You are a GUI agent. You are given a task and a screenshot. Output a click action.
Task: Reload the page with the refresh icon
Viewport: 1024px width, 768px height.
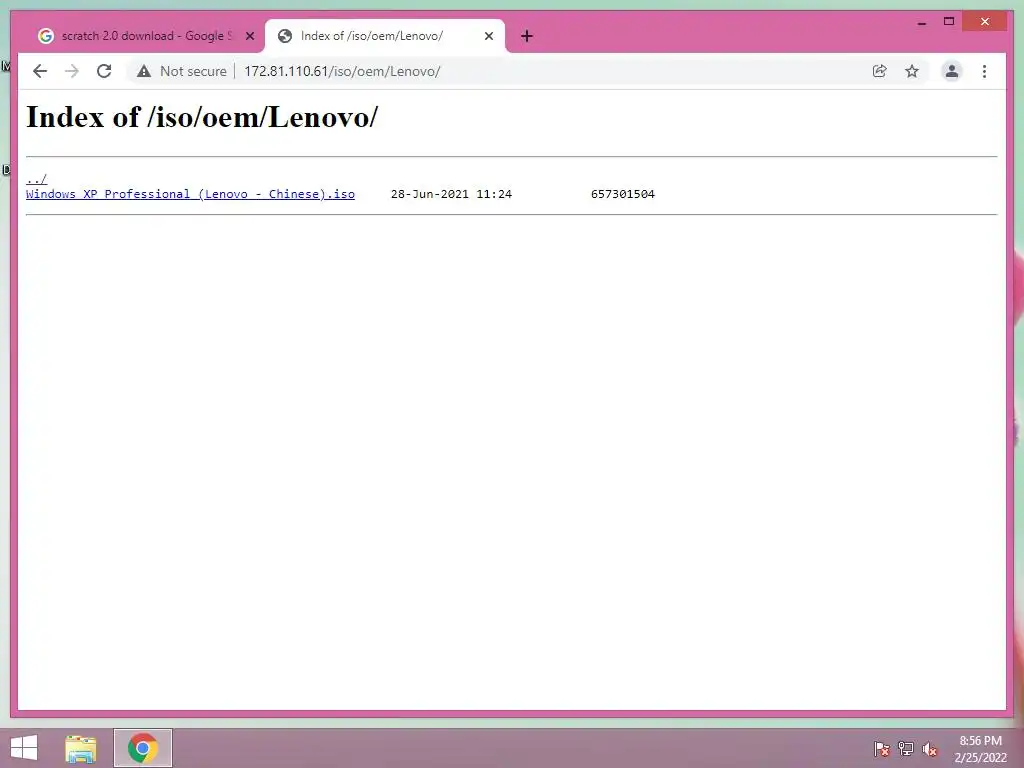click(104, 71)
